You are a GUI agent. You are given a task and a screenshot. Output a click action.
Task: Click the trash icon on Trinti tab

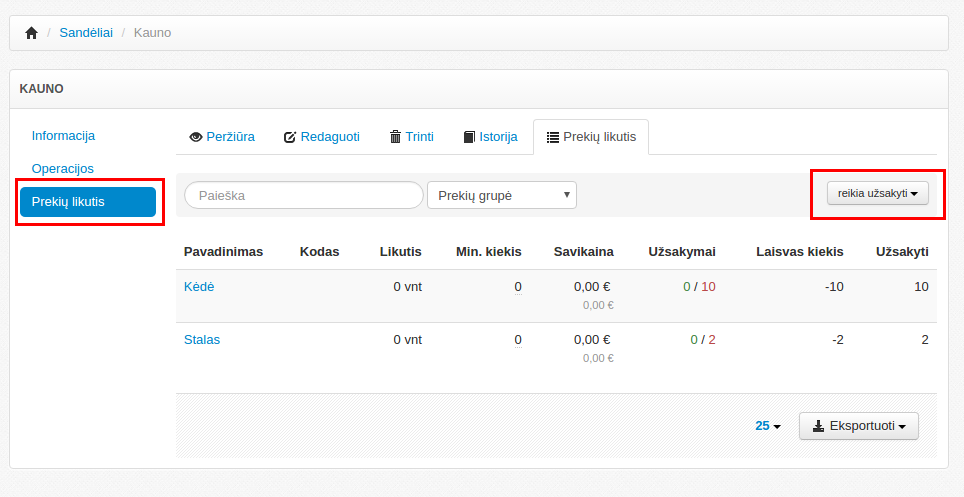click(396, 137)
